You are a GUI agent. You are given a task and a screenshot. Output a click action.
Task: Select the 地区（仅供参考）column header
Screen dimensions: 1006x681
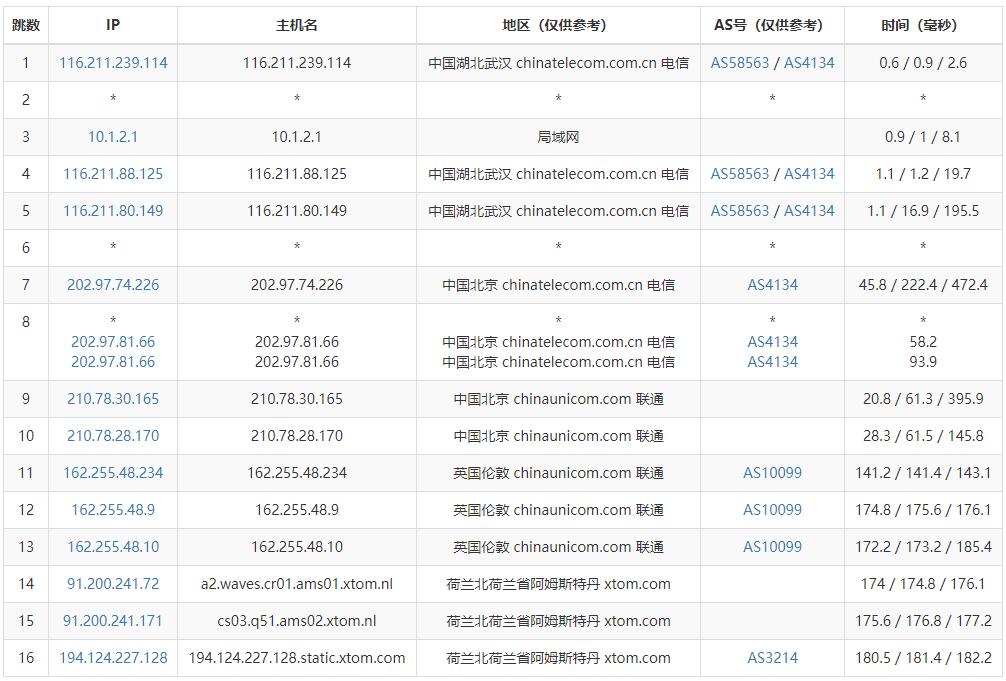tap(558, 25)
